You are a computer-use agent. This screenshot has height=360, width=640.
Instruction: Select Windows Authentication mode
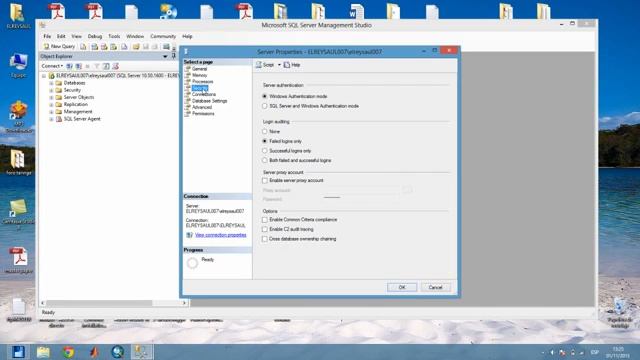[264, 96]
